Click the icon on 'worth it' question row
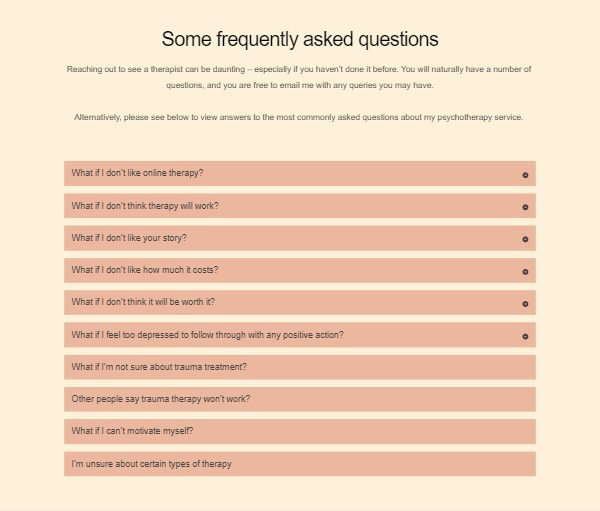This screenshot has width=600, height=511. pos(525,304)
